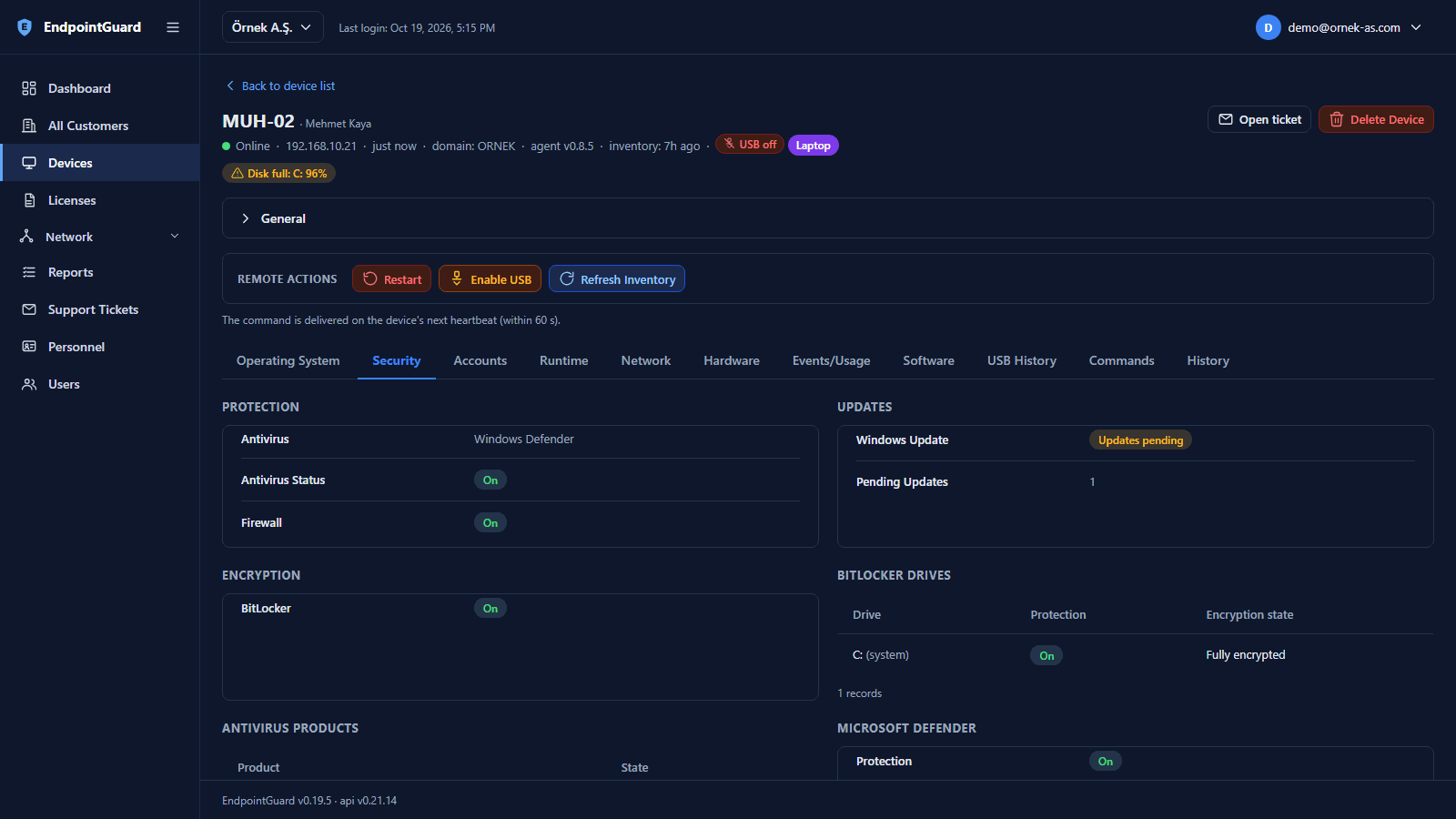The width and height of the screenshot is (1456, 819).
Task: Click the pending updates count 1
Action: click(x=1092, y=481)
